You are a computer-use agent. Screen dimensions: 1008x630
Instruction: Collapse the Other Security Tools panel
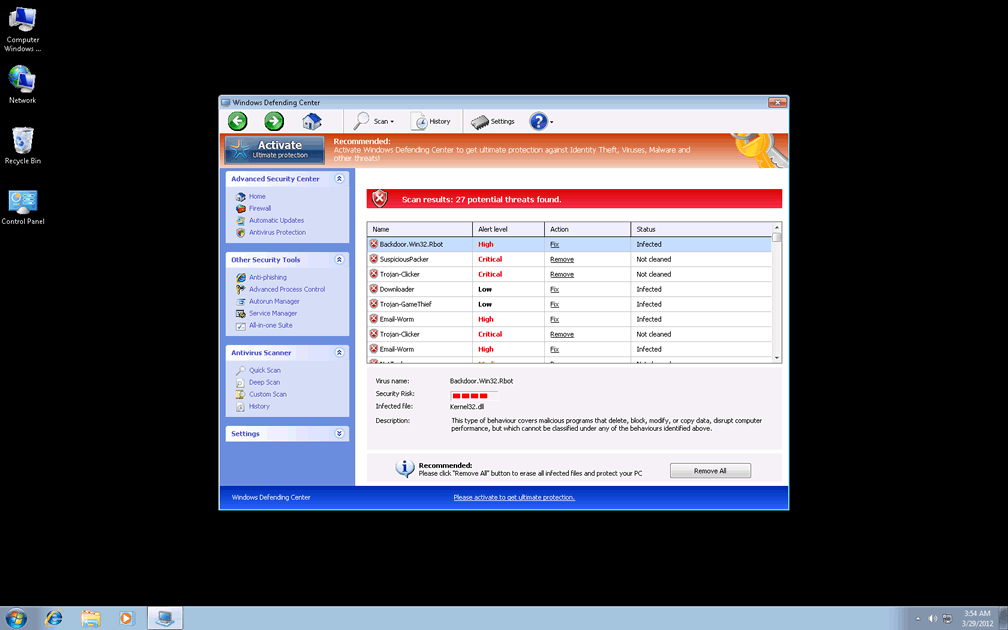tap(339, 260)
